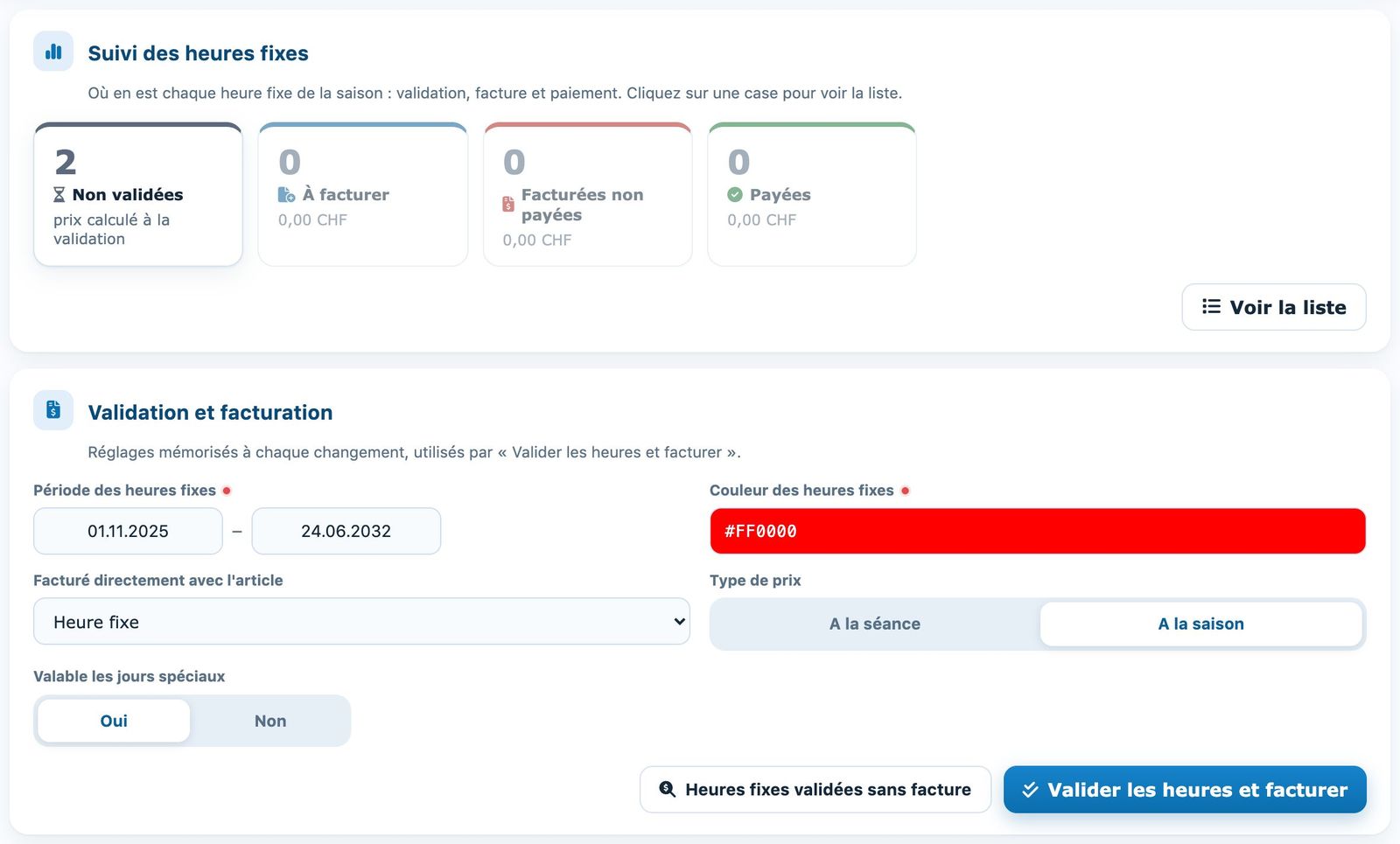This screenshot has height=844, width=1400.
Task: Click the Réglages mémorisés description text
Action: (414, 452)
